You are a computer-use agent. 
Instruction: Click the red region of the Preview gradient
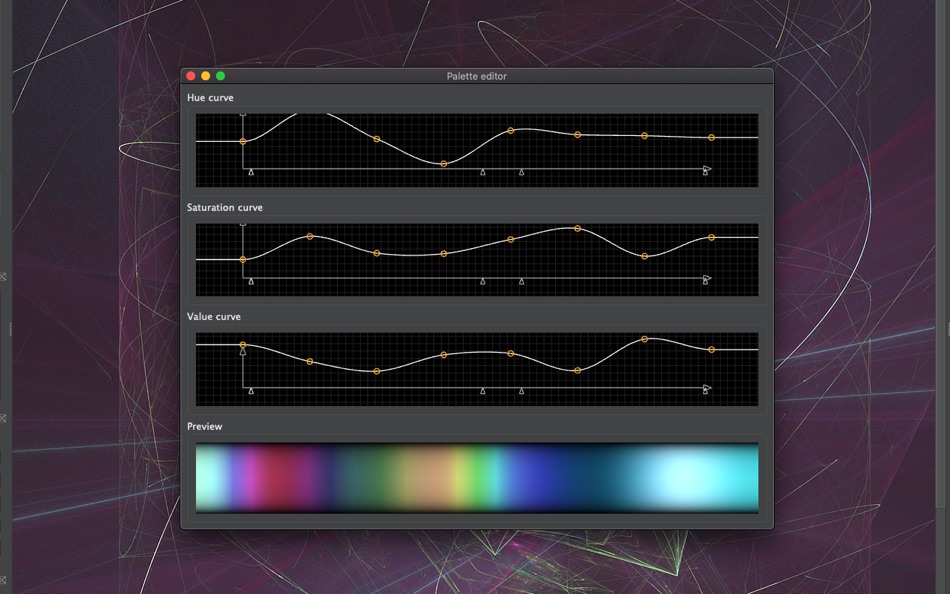(x=280, y=477)
